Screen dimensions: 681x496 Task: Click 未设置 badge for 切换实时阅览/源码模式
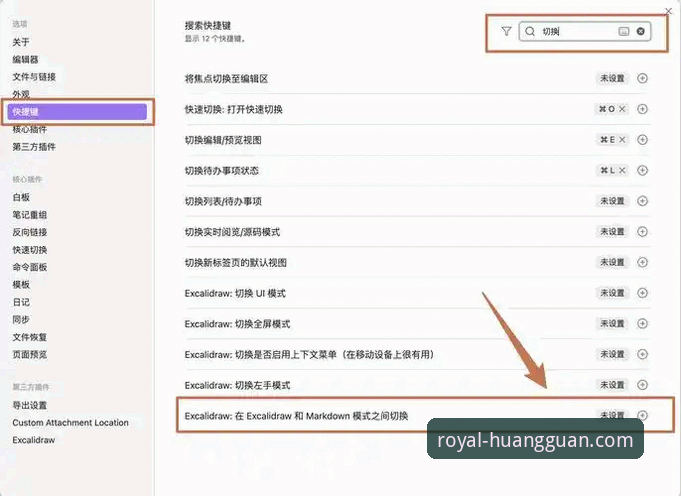[612, 232]
